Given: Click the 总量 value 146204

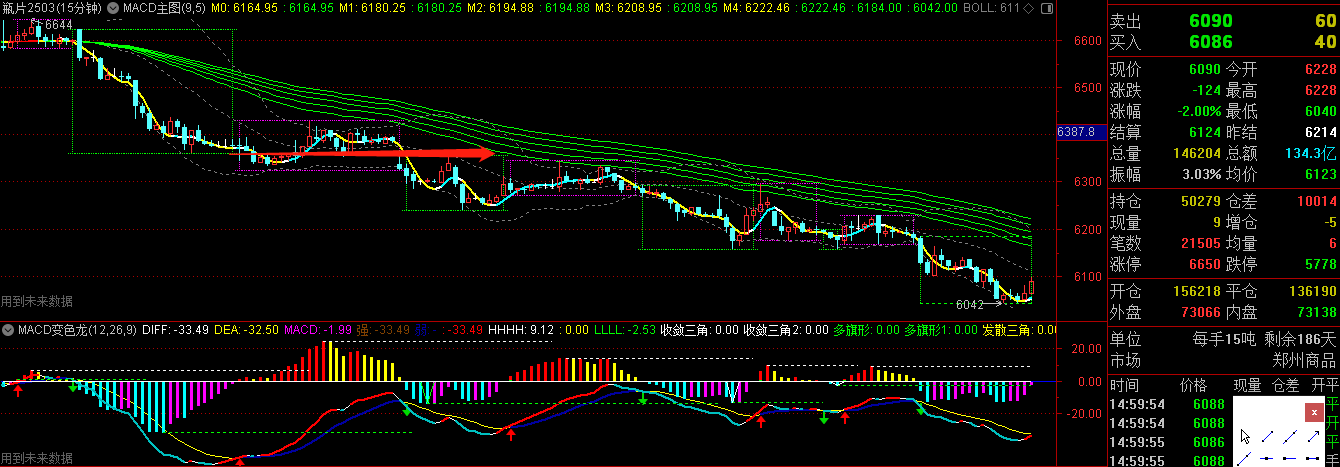Looking at the screenshot, I should [x=1198, y=153].
